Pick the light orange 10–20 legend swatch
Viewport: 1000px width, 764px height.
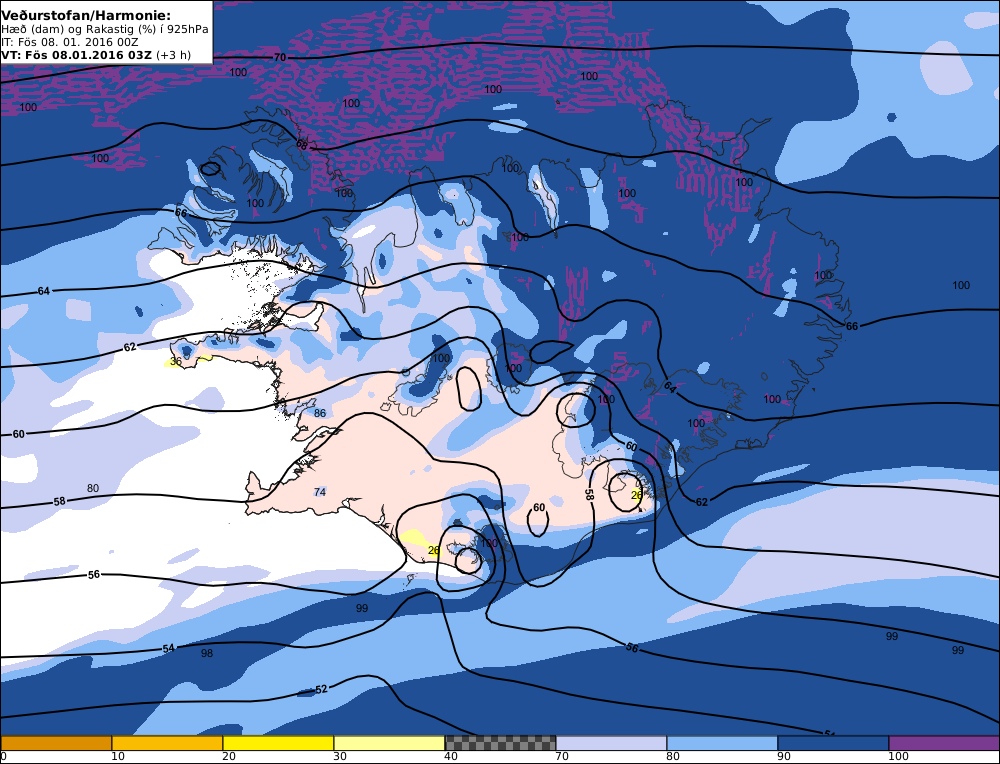pyautogui.click(x=167, y=742)
